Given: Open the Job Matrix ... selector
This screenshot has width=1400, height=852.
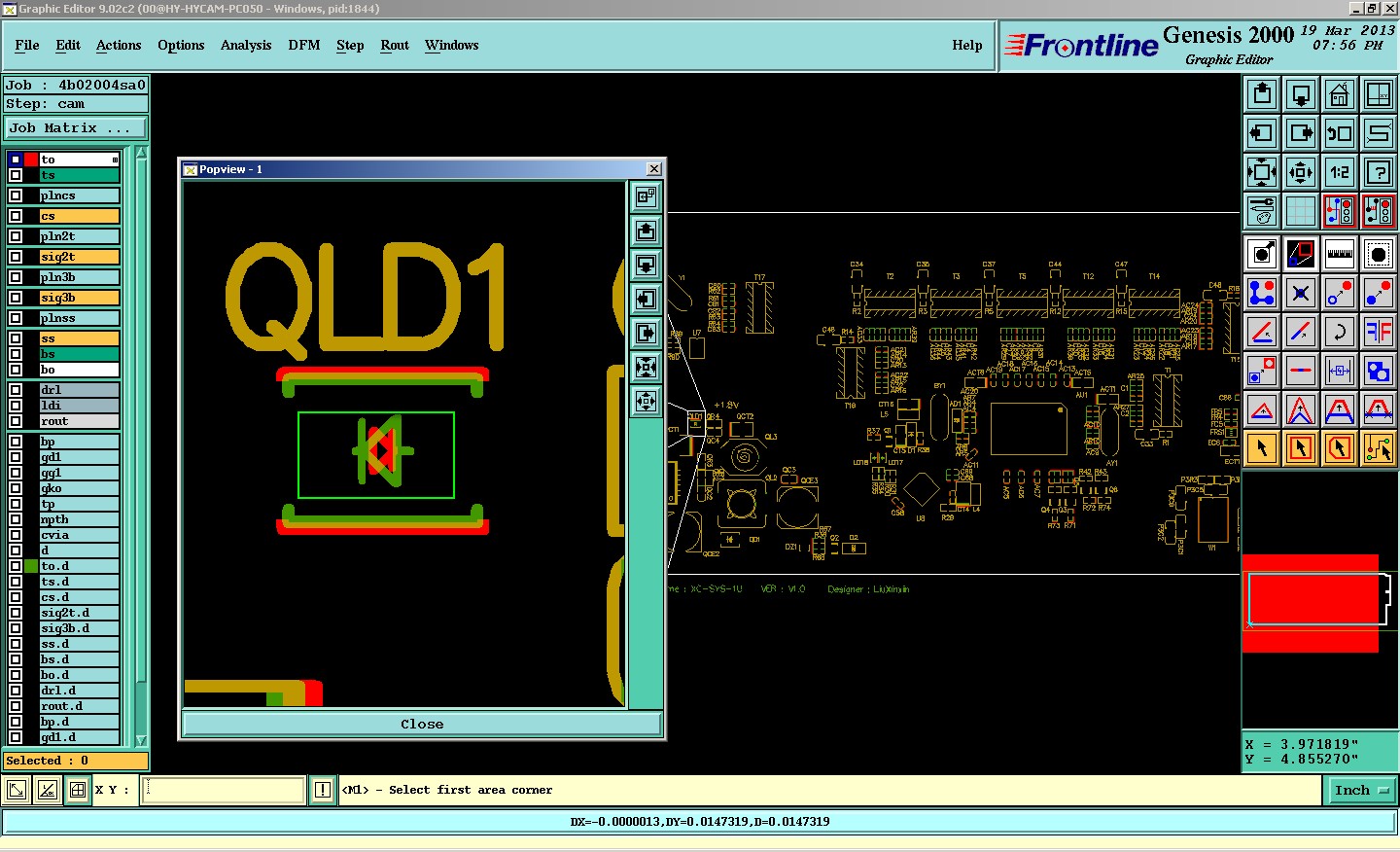Looking at the screenshot, I should coord(76,127).
